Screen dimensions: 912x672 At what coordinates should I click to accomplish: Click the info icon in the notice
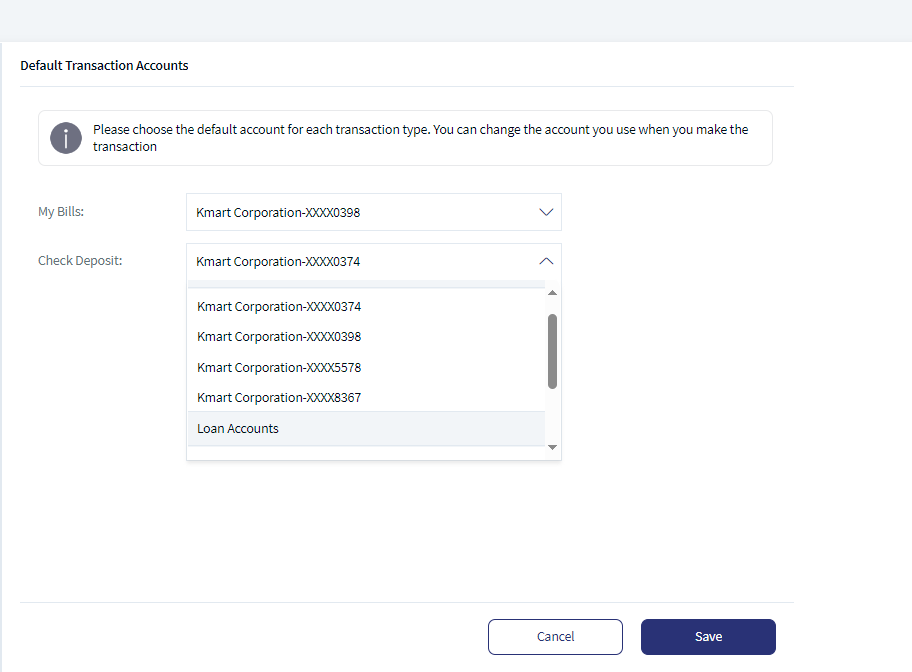point(66,138)
